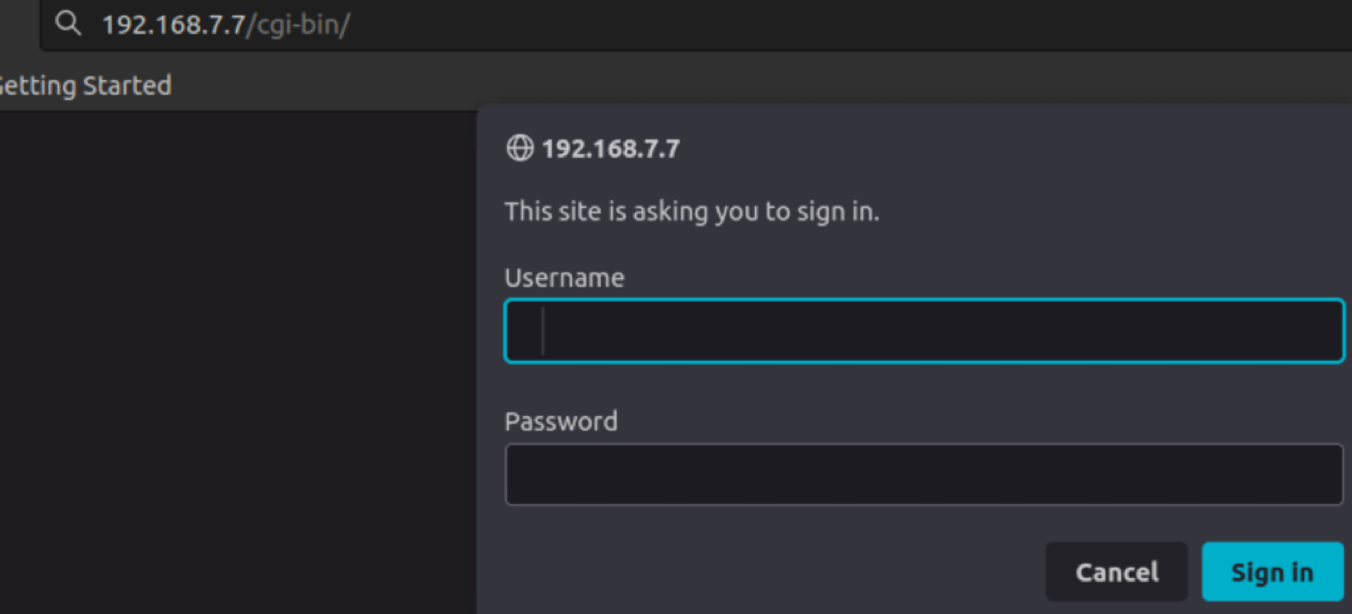Click the bold 192.168.7.7 dialog heading
This screenshot has width=1352, height=614.
click(610, 149)
